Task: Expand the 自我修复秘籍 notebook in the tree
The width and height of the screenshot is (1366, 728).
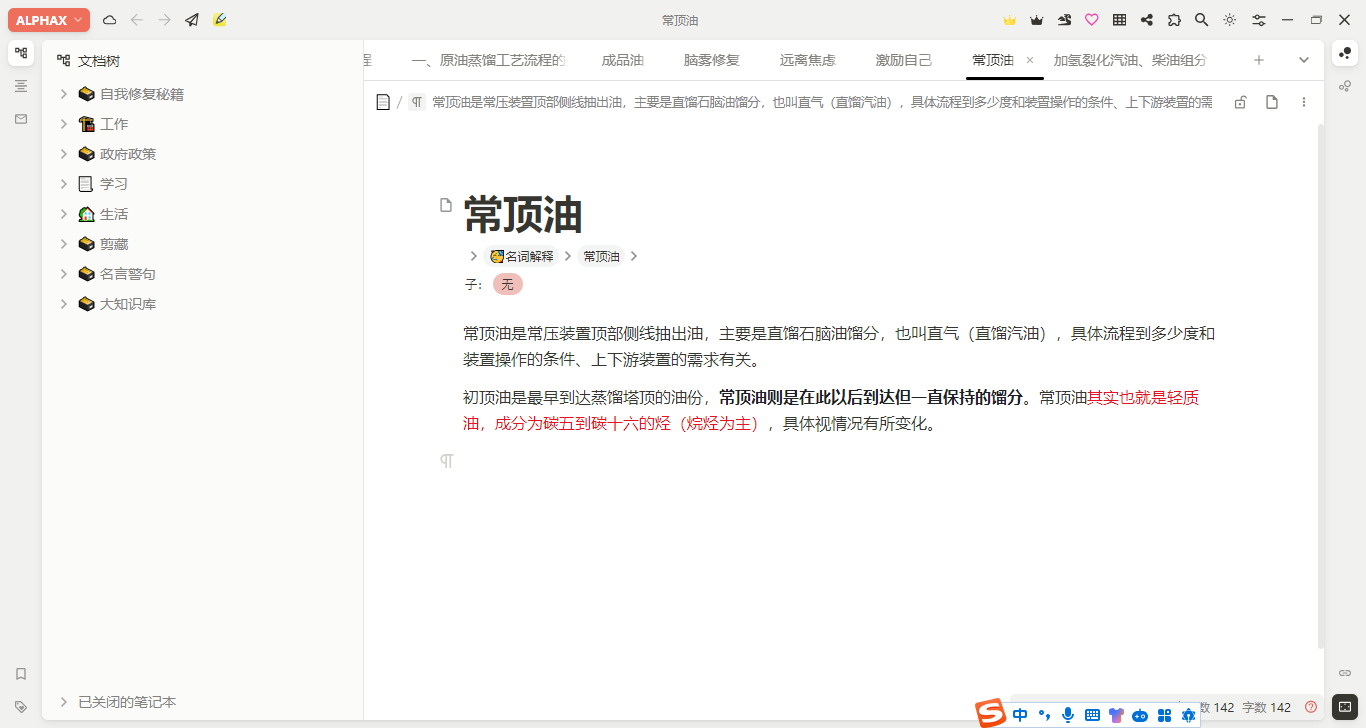Action: 63,94
